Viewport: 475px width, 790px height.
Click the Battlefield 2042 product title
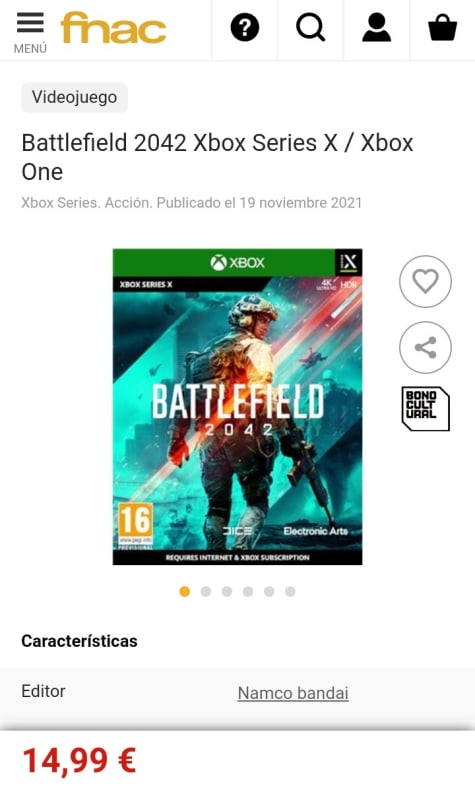217,157
